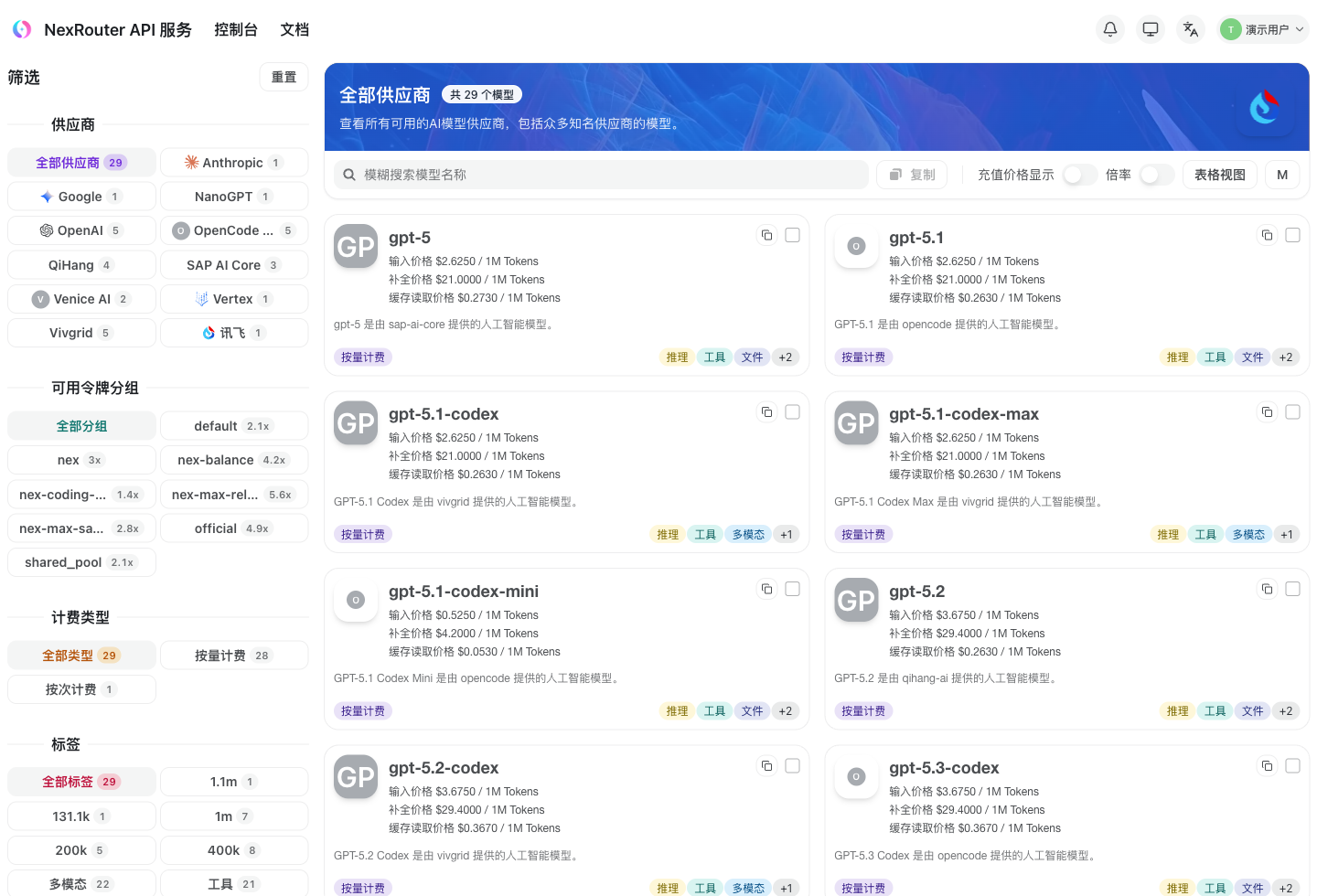
Task: Filter by Vertex provider
Action: [234, 299]
